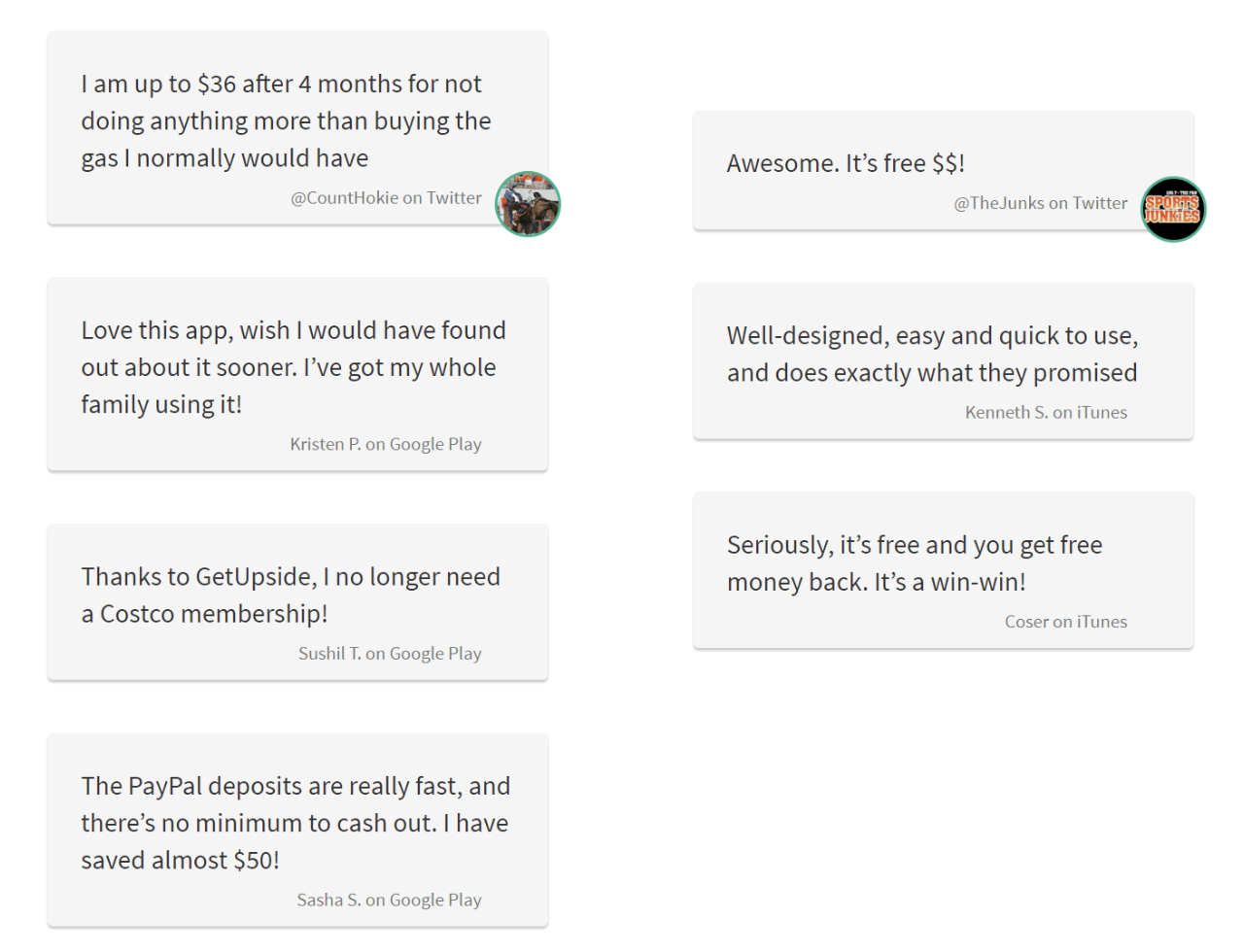
Task: Select the PayPal deposits testimonial text
Action: tap(294, 823)
